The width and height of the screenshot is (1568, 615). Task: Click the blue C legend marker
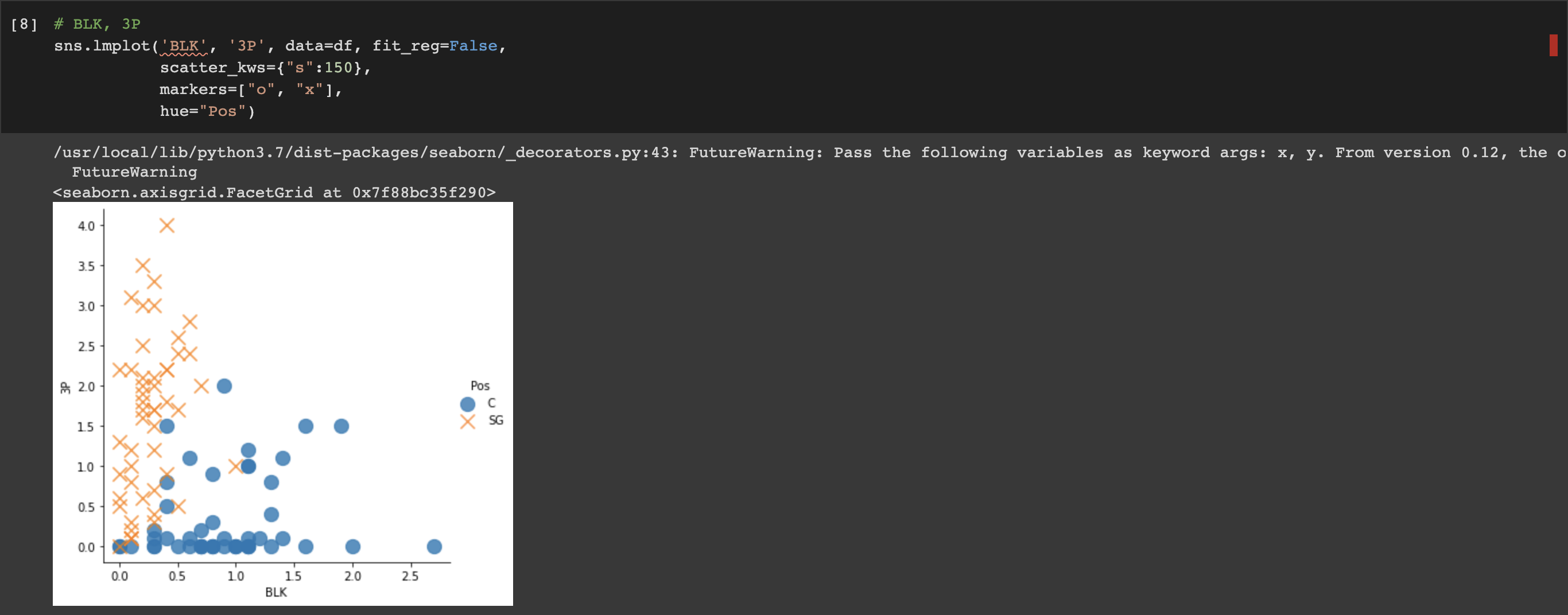(x=468, y=404)
